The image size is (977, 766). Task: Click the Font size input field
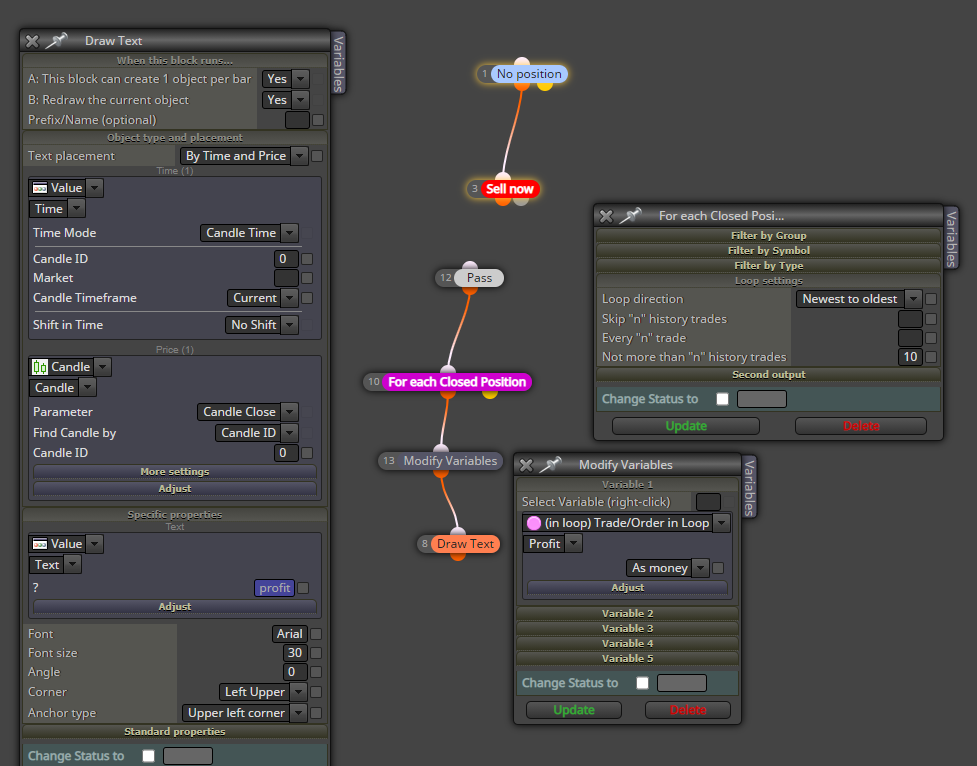(295, 653)
